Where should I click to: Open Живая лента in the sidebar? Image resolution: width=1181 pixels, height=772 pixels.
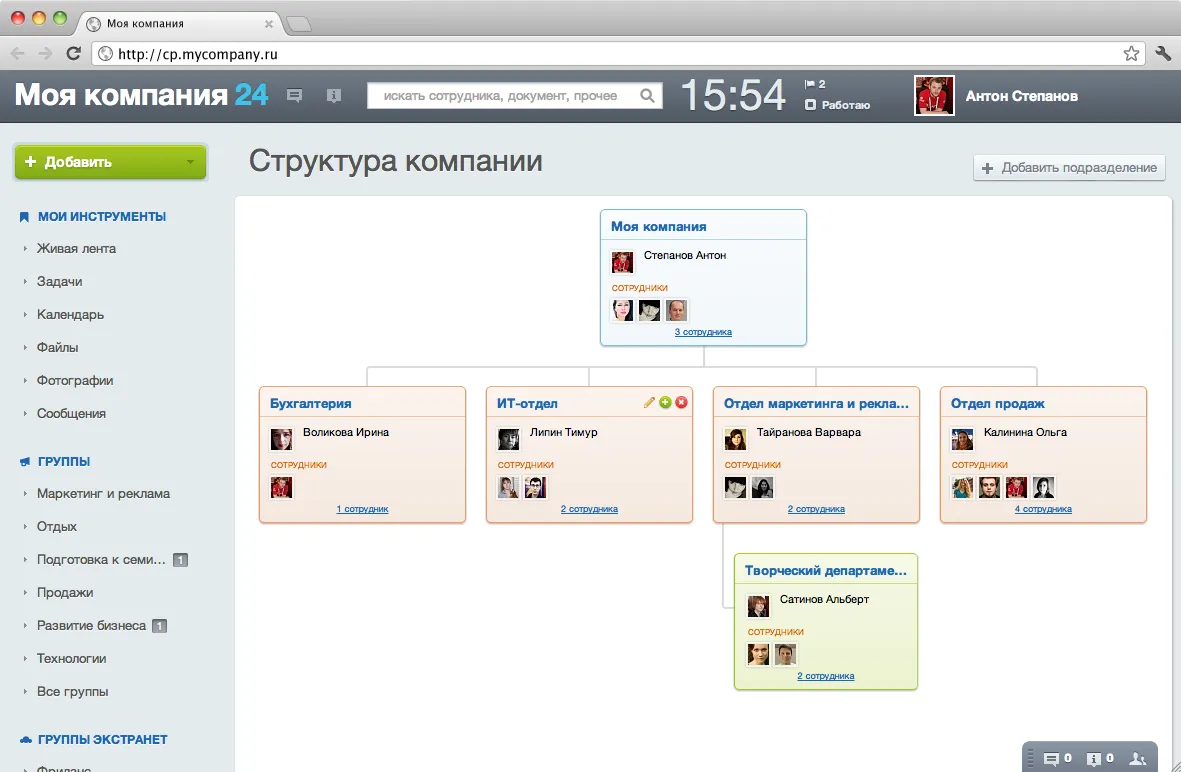pyautogui.click(x=76, y=248)
